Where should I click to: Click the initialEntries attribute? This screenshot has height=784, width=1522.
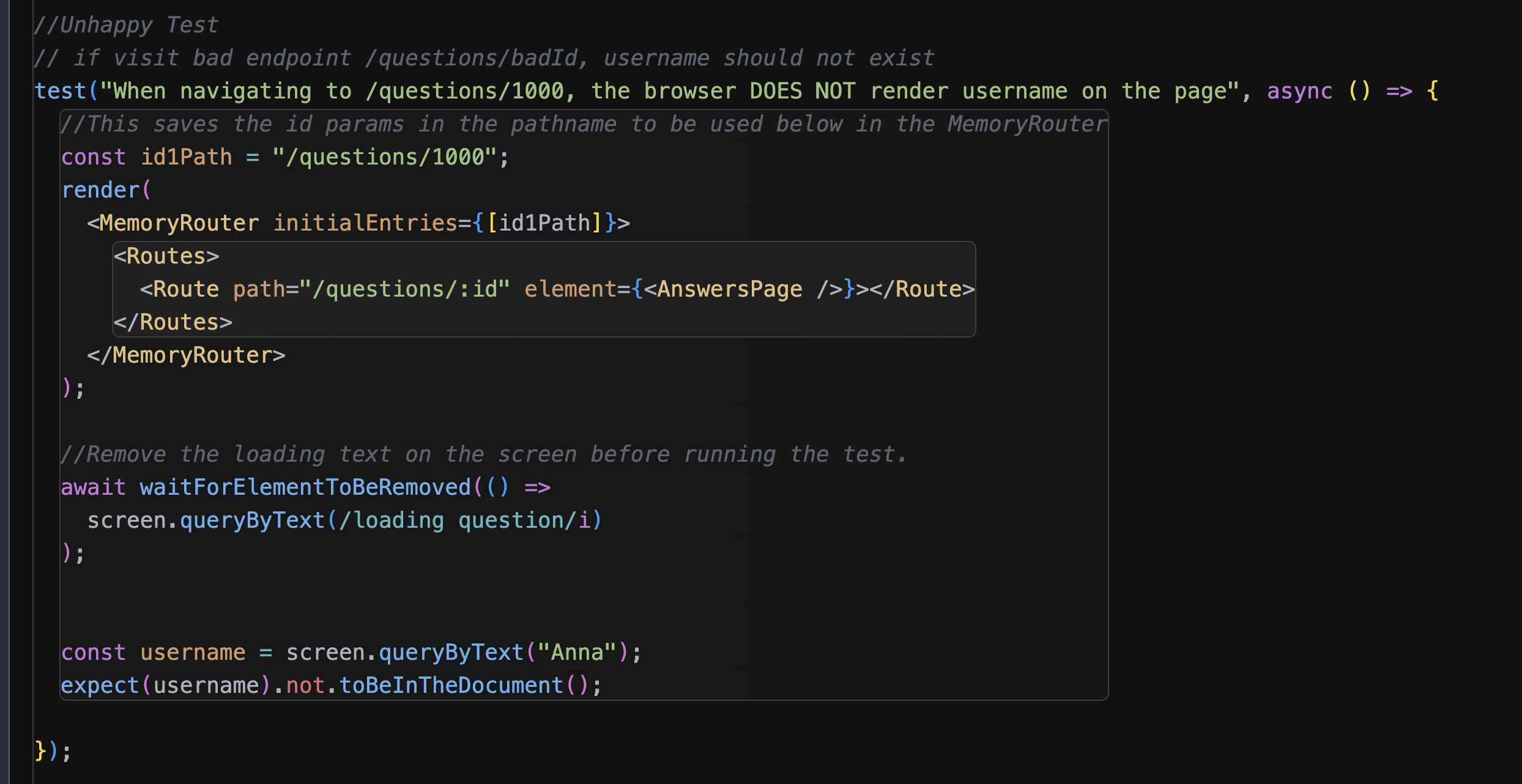[x=365, y=223]
